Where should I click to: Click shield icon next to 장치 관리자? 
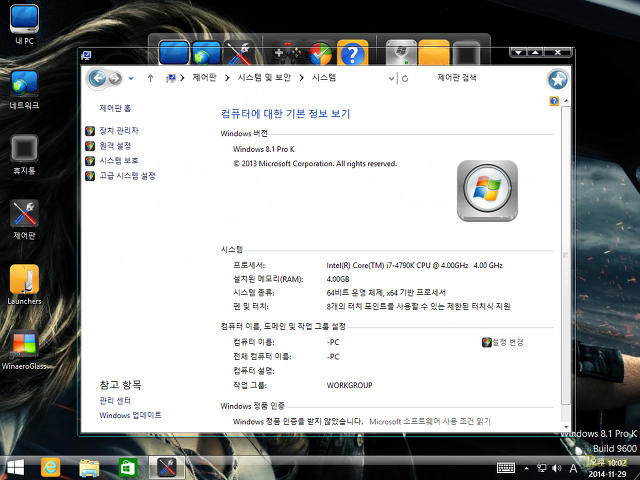coord(90,131)
